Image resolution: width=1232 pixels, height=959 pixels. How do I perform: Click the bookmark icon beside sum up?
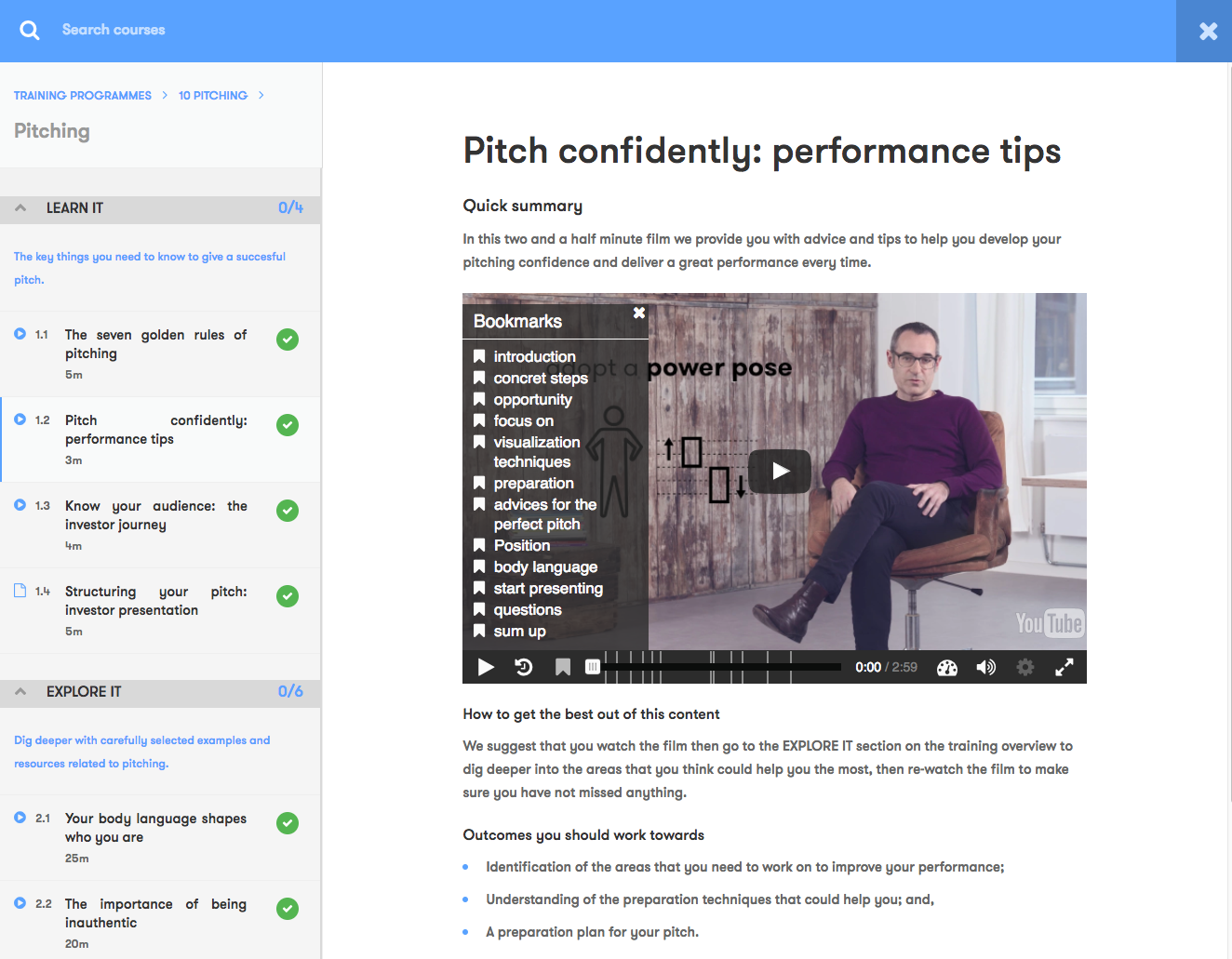(479, 631)
